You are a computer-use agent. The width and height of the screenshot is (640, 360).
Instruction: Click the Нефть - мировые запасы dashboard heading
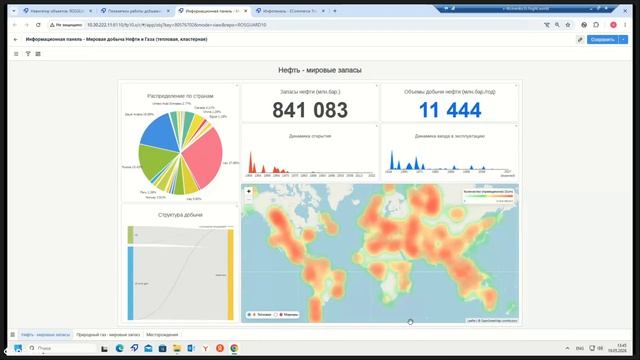click(x=320, y=70)
